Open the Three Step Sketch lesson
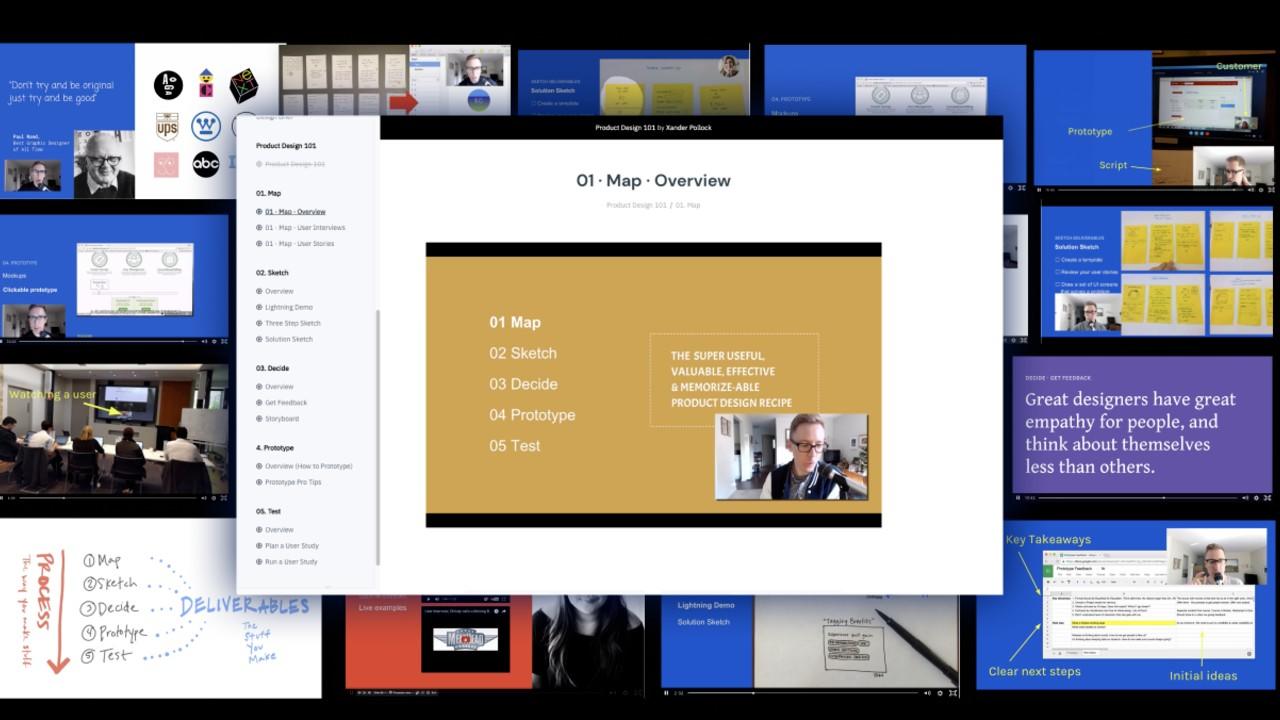The image size is (1280, 720). click(x=293, y=323)
